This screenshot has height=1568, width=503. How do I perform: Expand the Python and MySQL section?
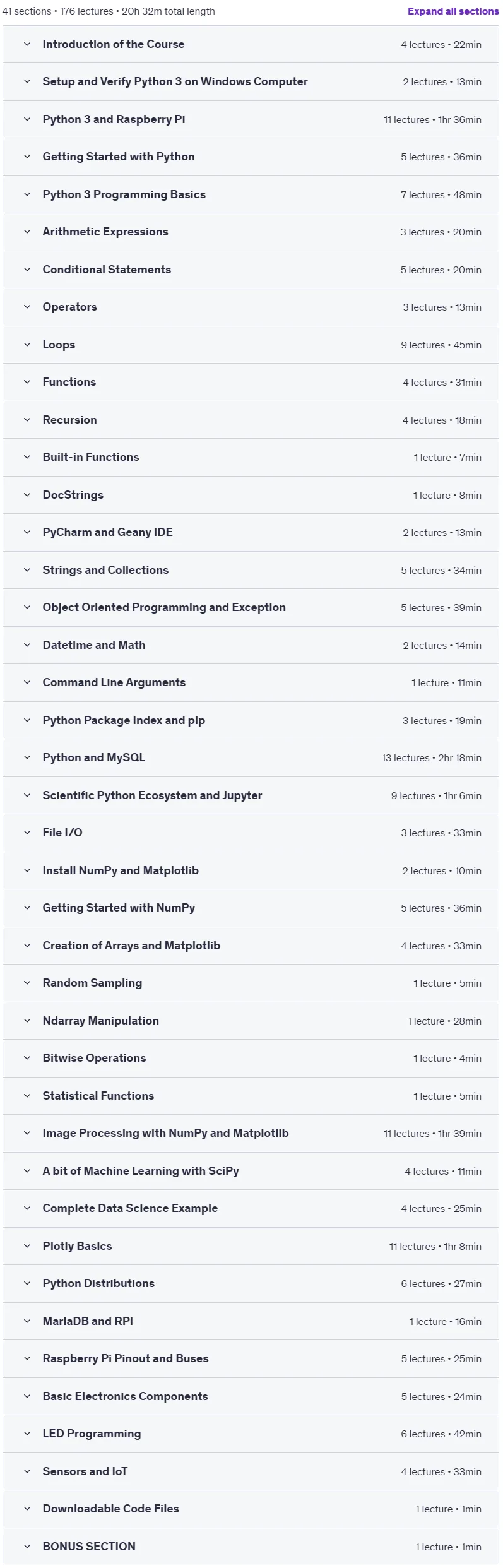coord(251,757)
